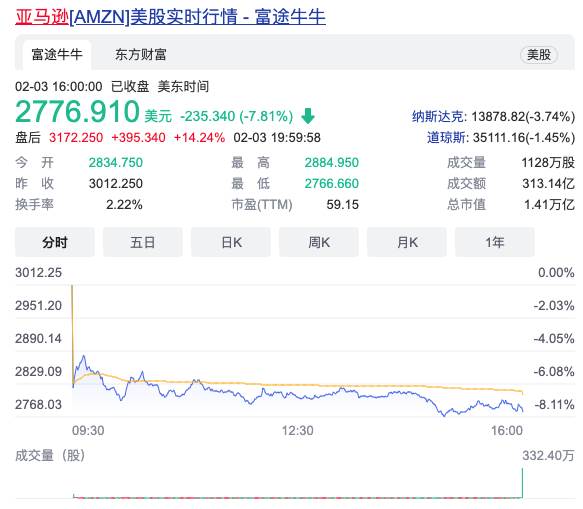Click the volume scale value 332.40万

[x=548, y=455]
